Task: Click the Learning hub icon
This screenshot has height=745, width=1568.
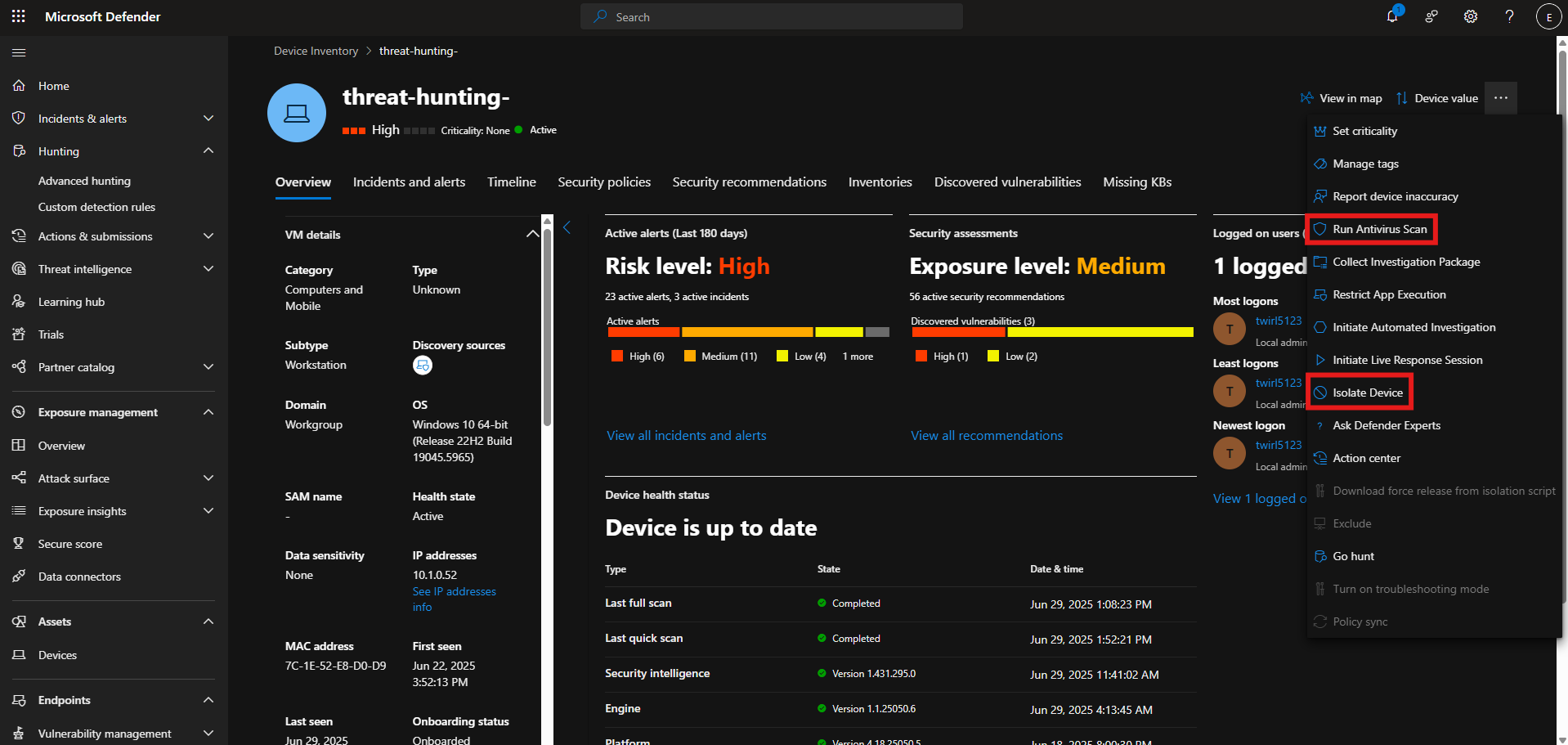Action: [x=19, y=301]
